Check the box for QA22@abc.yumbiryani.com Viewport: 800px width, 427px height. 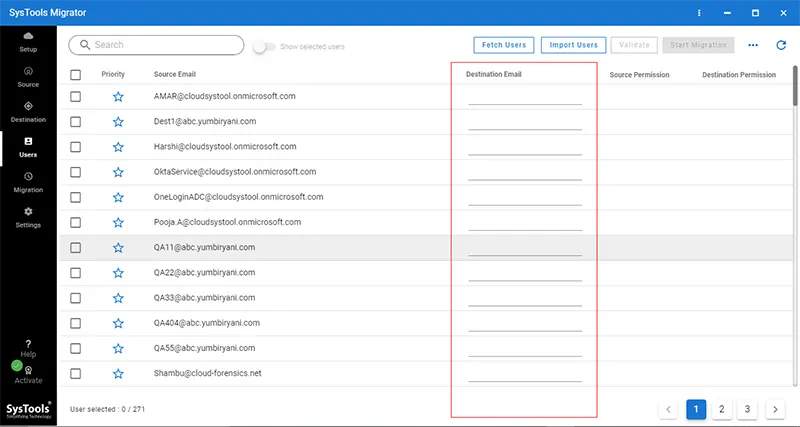tap(76, 273)
